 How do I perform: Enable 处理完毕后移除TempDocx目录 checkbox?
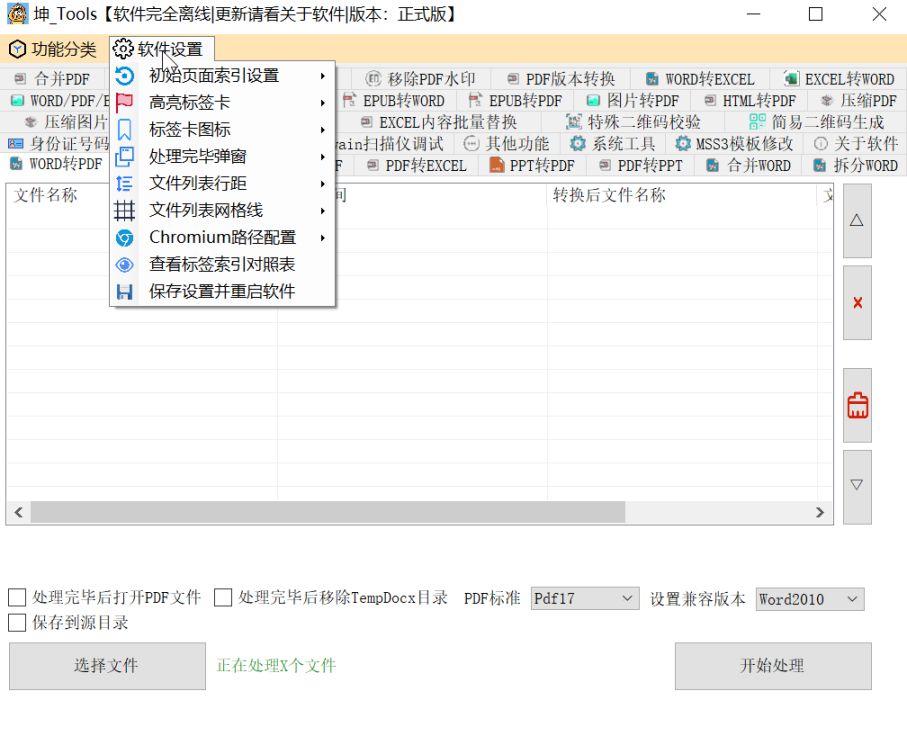click(223, 597)
